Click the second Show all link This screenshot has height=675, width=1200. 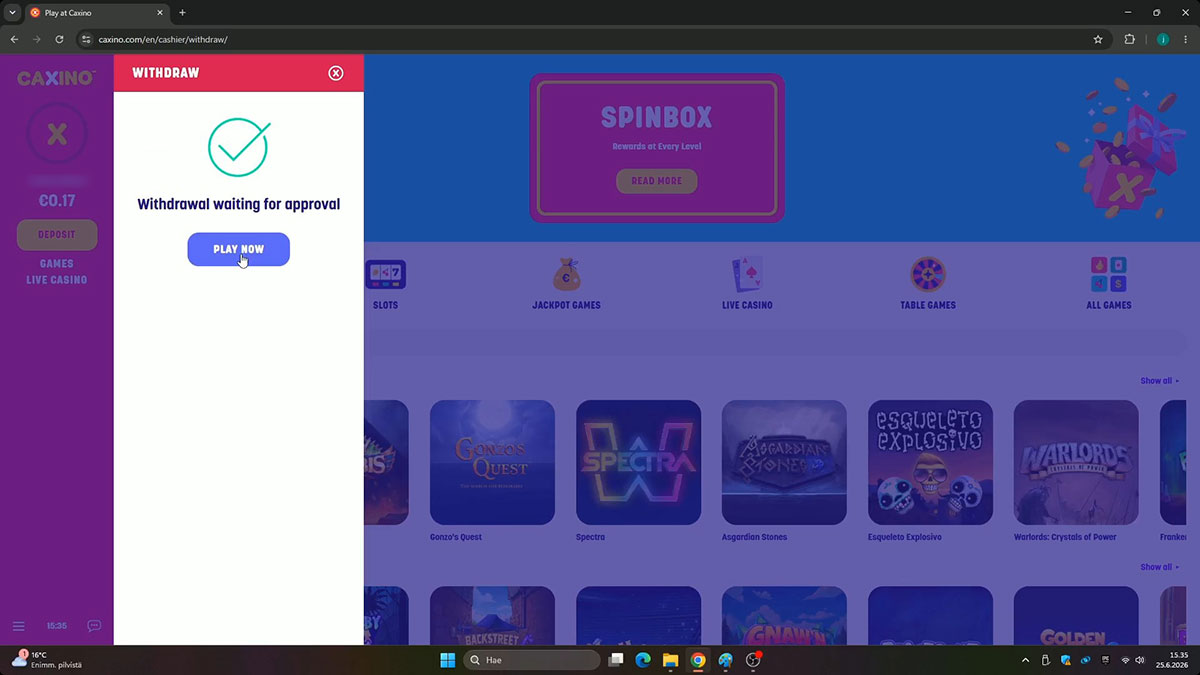(x=1160, y=567)
